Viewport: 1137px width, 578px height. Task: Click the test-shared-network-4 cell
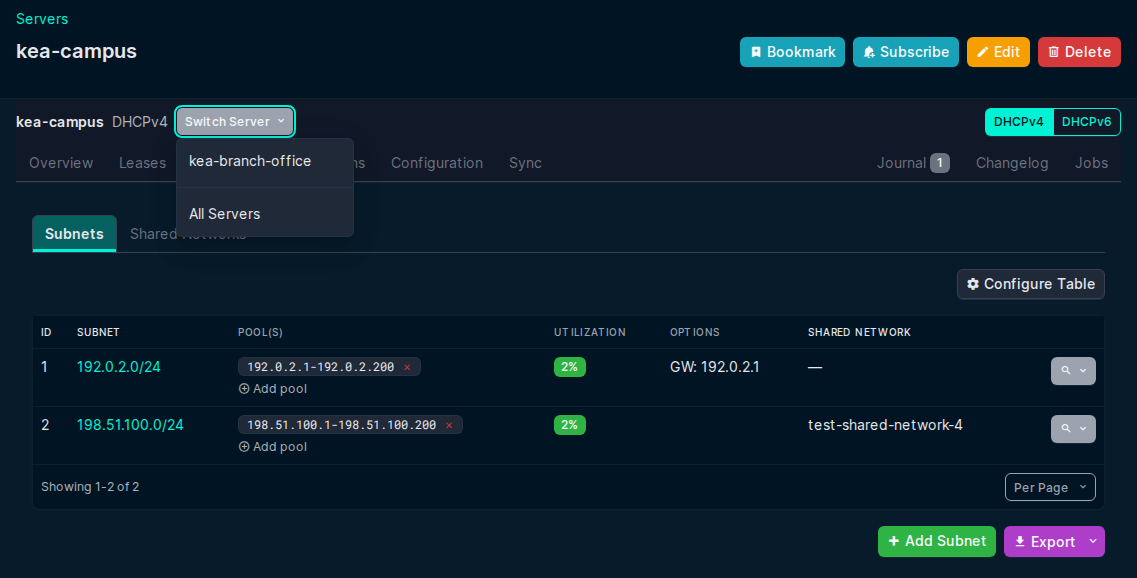tap(885, 425)
